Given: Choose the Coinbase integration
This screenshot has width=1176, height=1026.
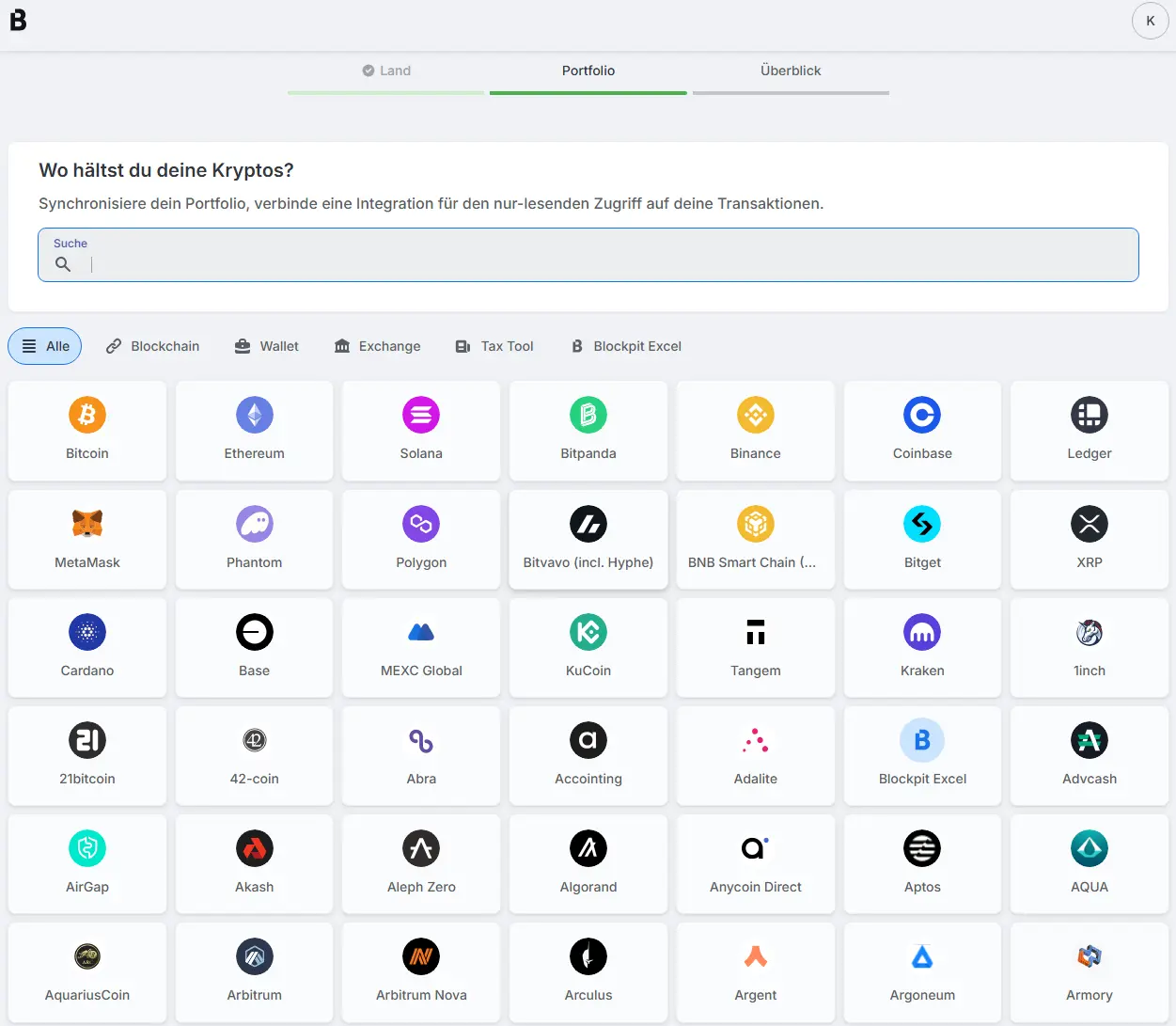Looking at the screenshot, I should (922, 431).
